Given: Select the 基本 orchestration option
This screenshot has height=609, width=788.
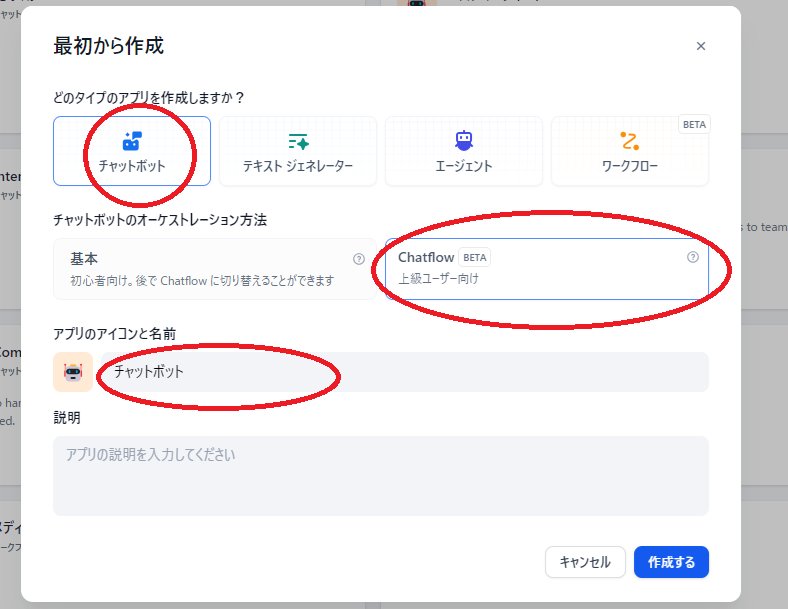Looking at the screenshot, I should (x=215, y=269).
